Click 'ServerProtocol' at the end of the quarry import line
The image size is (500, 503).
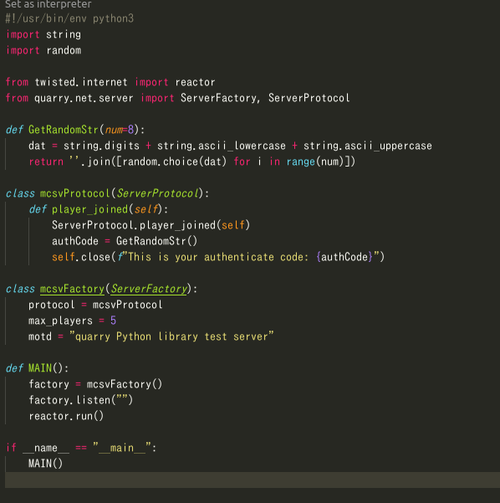click(x=309, y=98)
